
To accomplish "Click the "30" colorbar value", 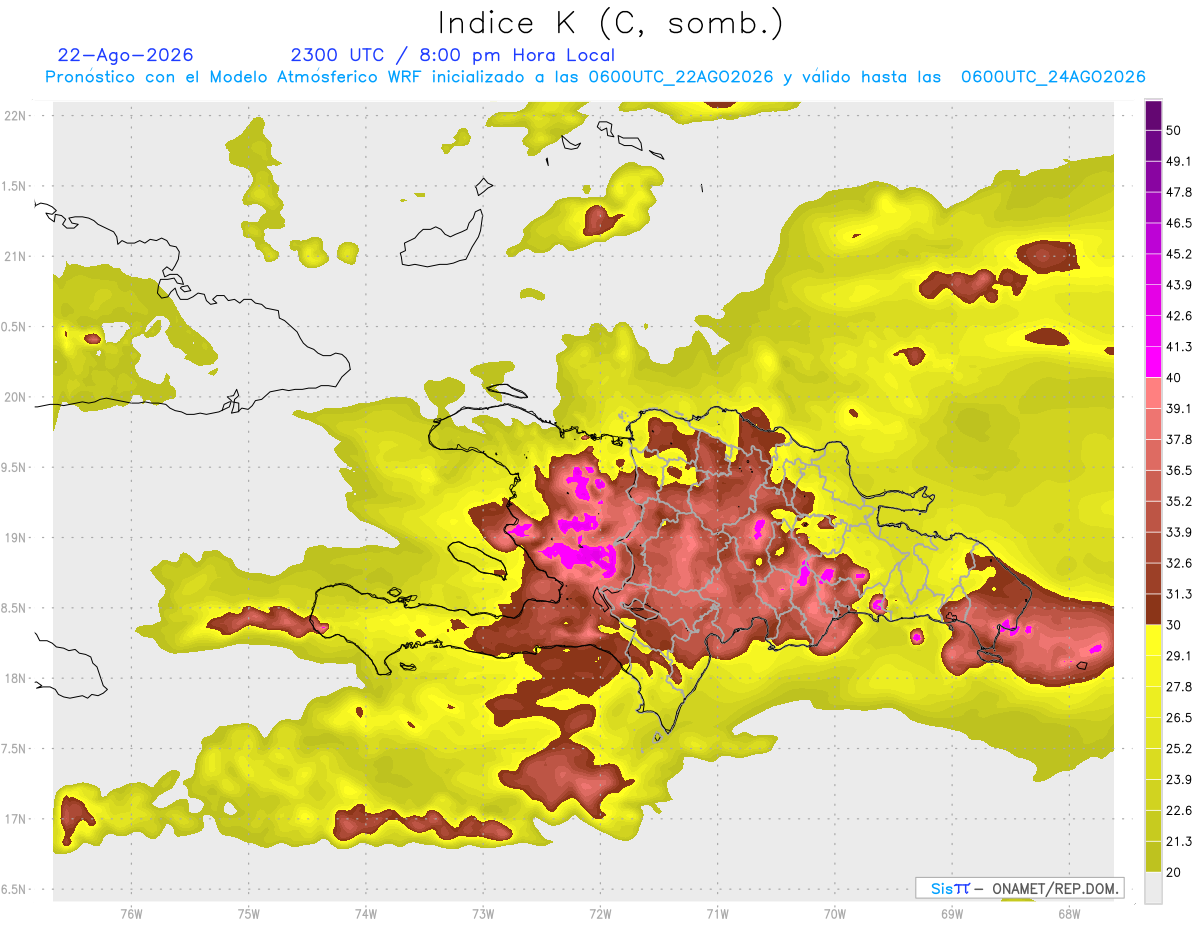I will tap(1175, 625).
